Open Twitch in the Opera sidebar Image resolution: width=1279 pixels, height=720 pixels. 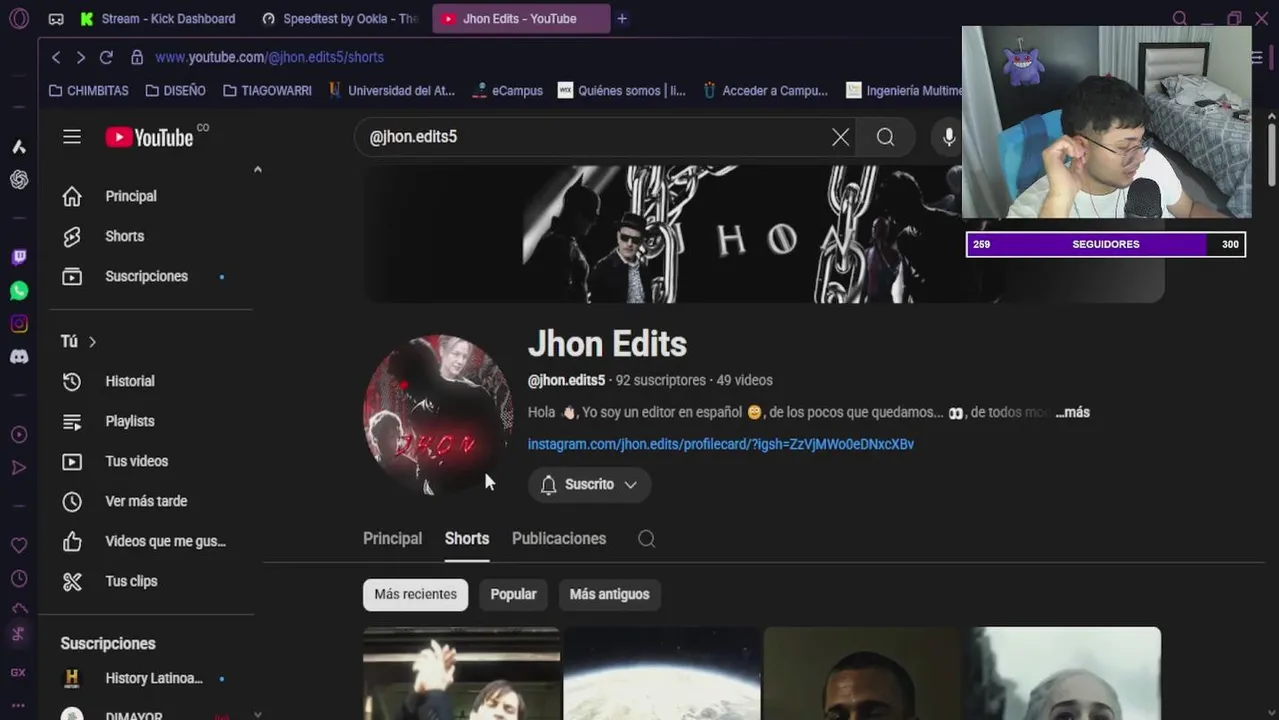pos(19,257)
